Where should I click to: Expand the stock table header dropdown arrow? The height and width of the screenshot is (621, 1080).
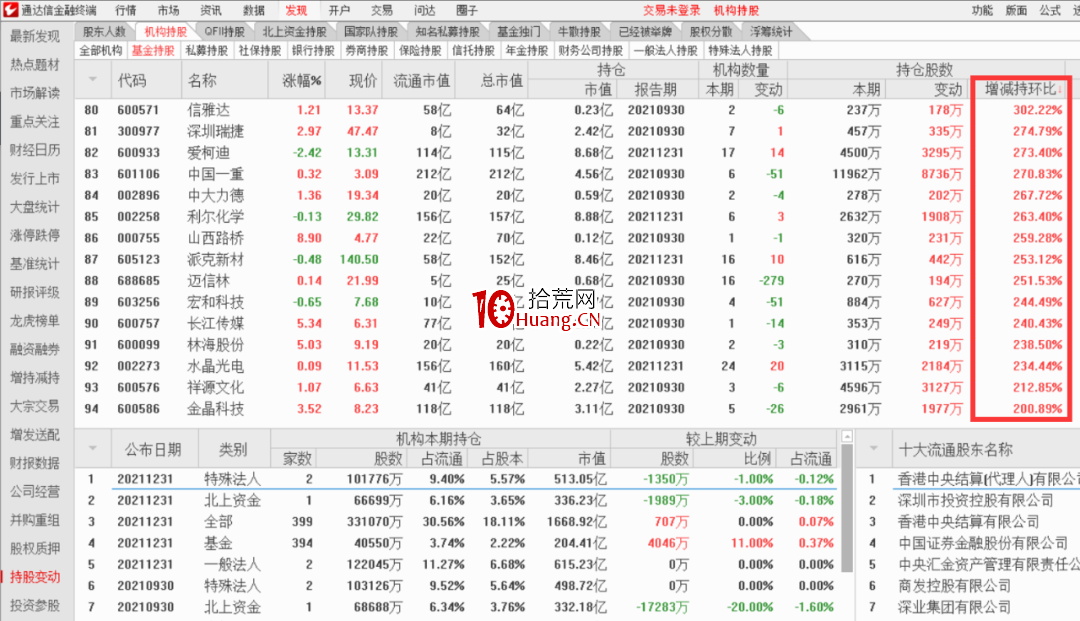[93, 79]
